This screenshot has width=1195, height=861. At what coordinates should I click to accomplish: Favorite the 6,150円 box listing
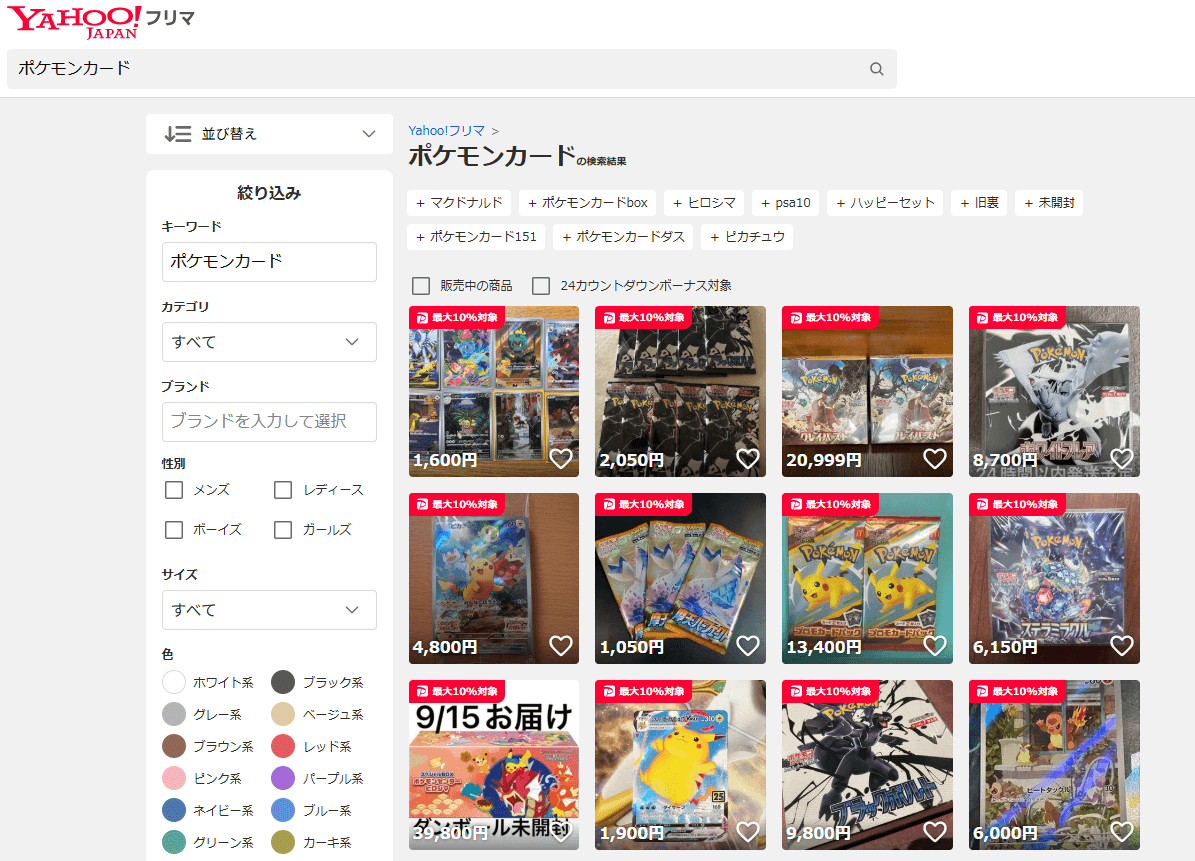coord(1121,646)
